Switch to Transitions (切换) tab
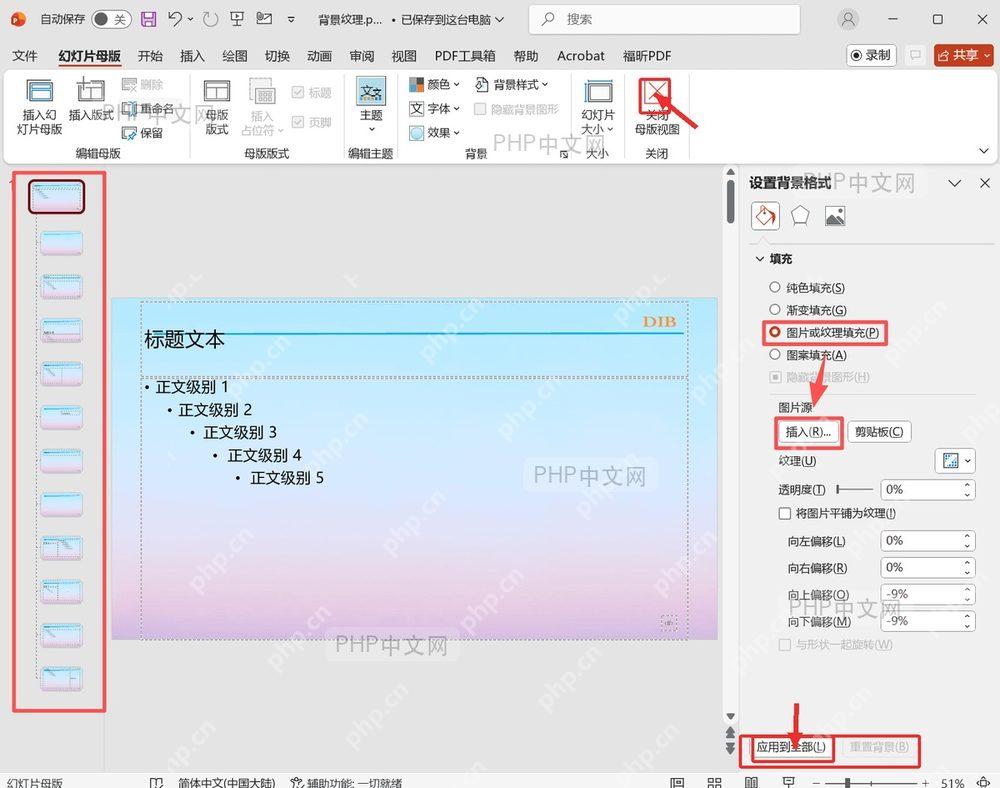Image resolution: width=1000 pixels, height=788 pixels. pos(277,56)
